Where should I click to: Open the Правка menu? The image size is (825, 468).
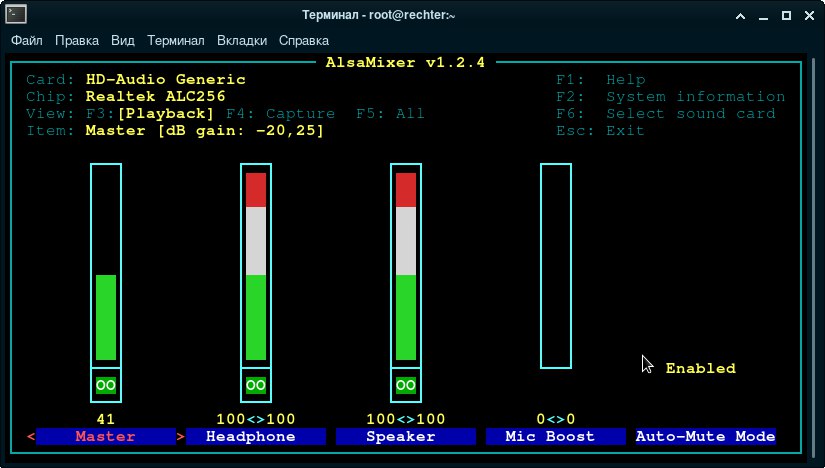coord(77,41)
